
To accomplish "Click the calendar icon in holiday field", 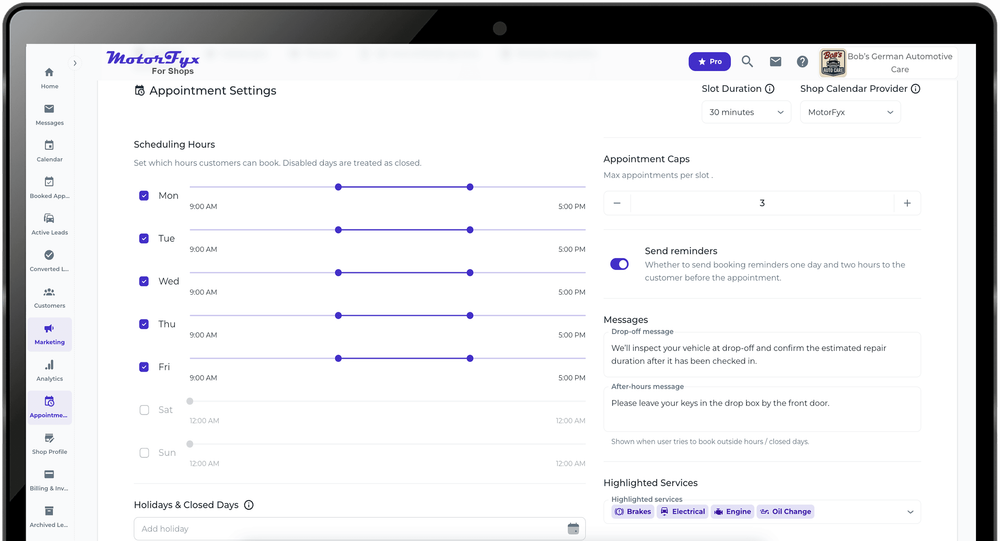I will [573, 528].
